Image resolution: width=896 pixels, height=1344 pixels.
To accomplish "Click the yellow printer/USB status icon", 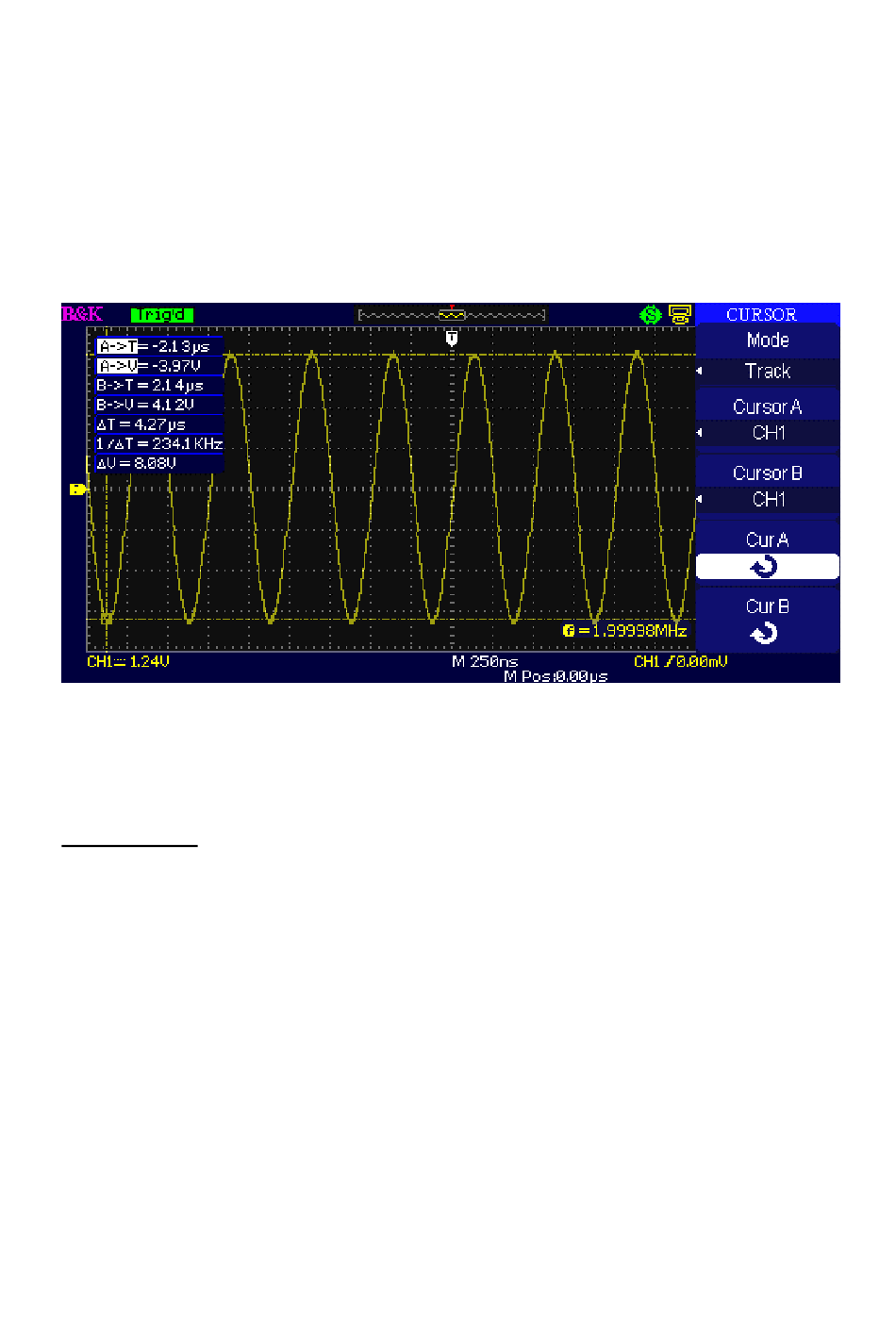I will [680, 314].
